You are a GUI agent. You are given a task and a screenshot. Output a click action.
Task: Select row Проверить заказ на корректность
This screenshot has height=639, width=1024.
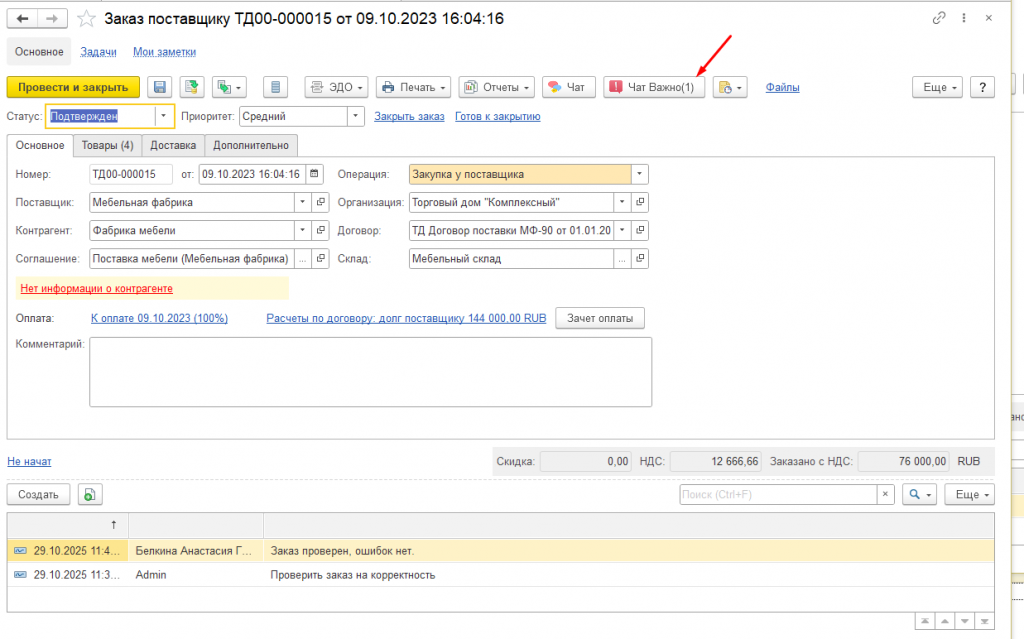coord(501,575)
